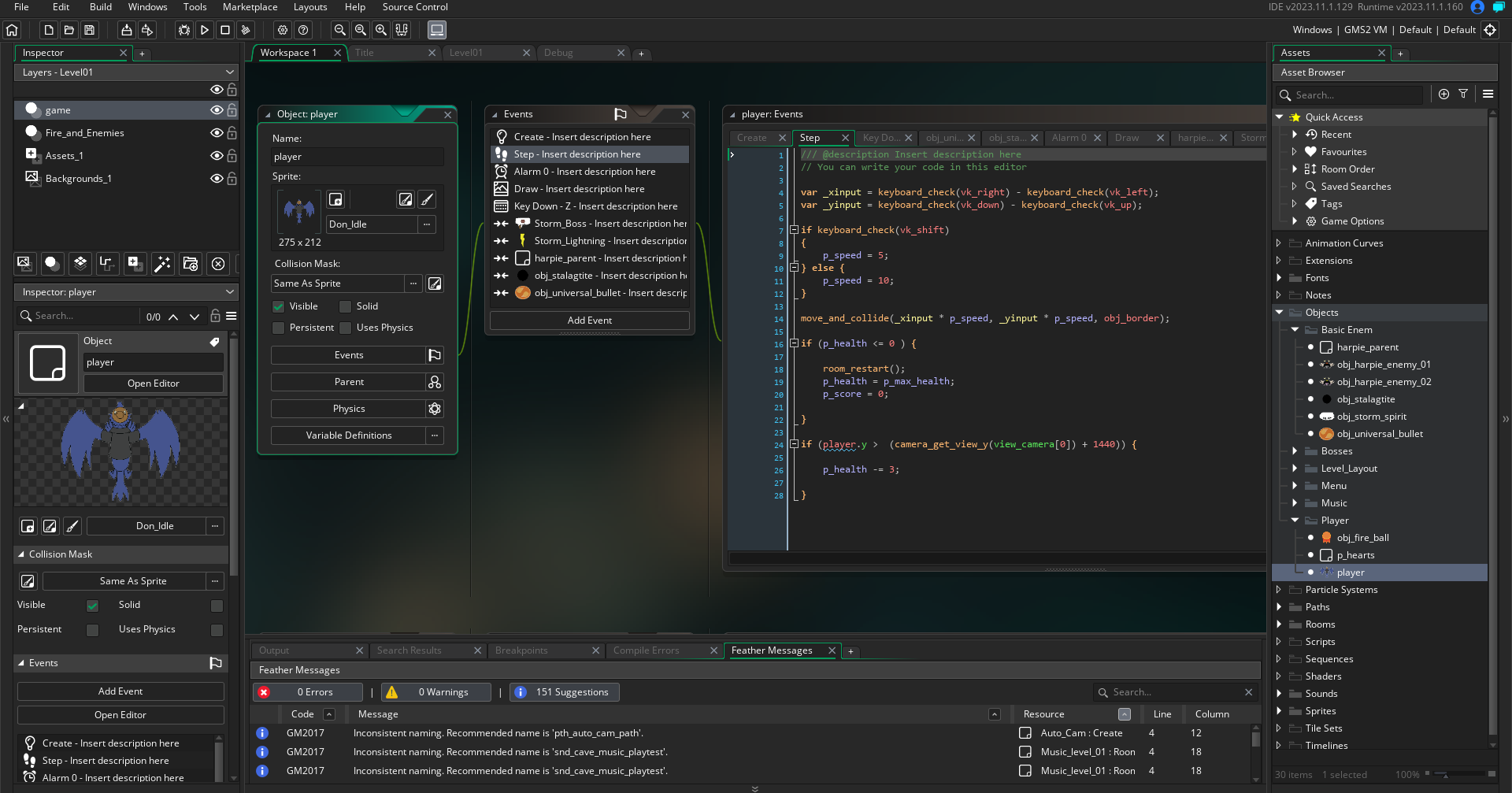Hide the Fire_and_Enemies layer

coord(216,133)
